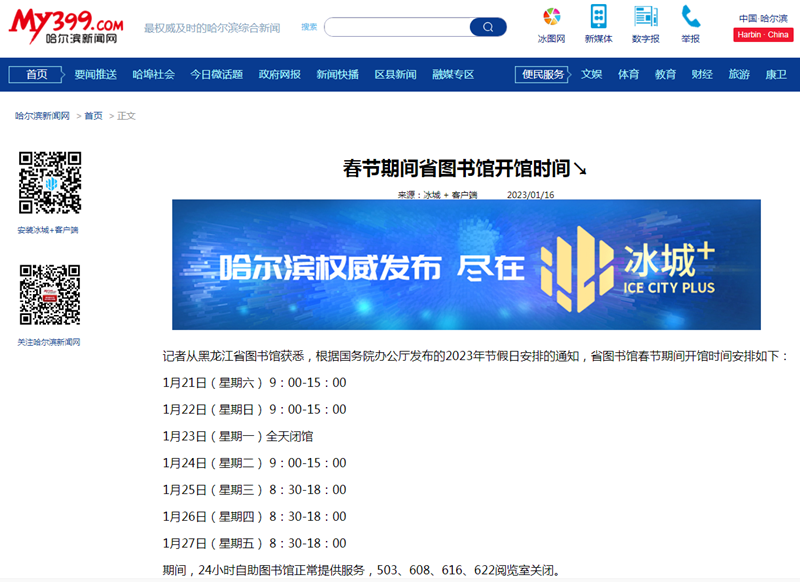Click the 首页 breadcrumb link
This screenshot has width=800, height=582.
(x=93, y=116)
